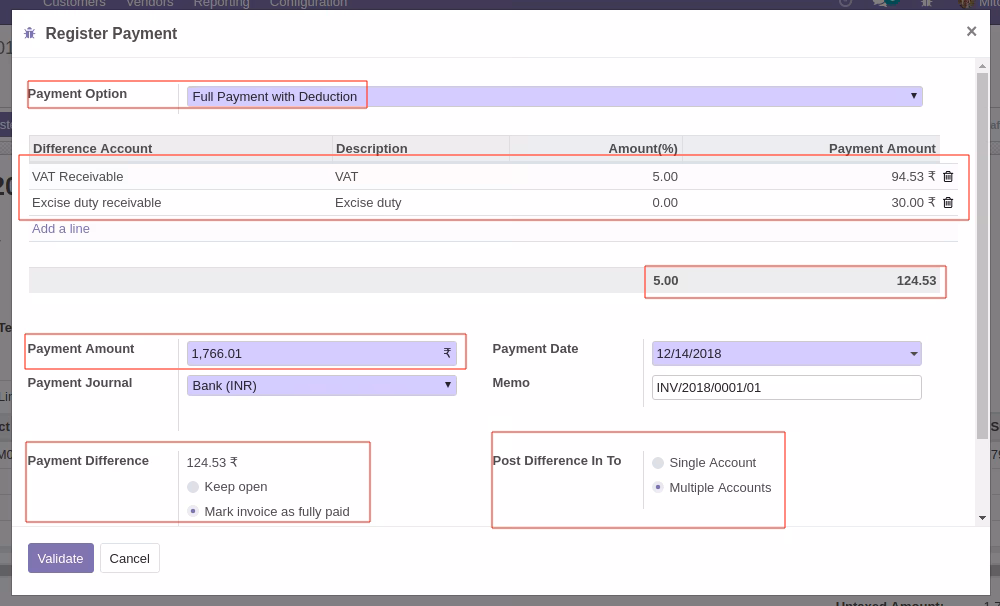
Task: Click the dialog scrollbar up arrow
Action: coord(982,65)
